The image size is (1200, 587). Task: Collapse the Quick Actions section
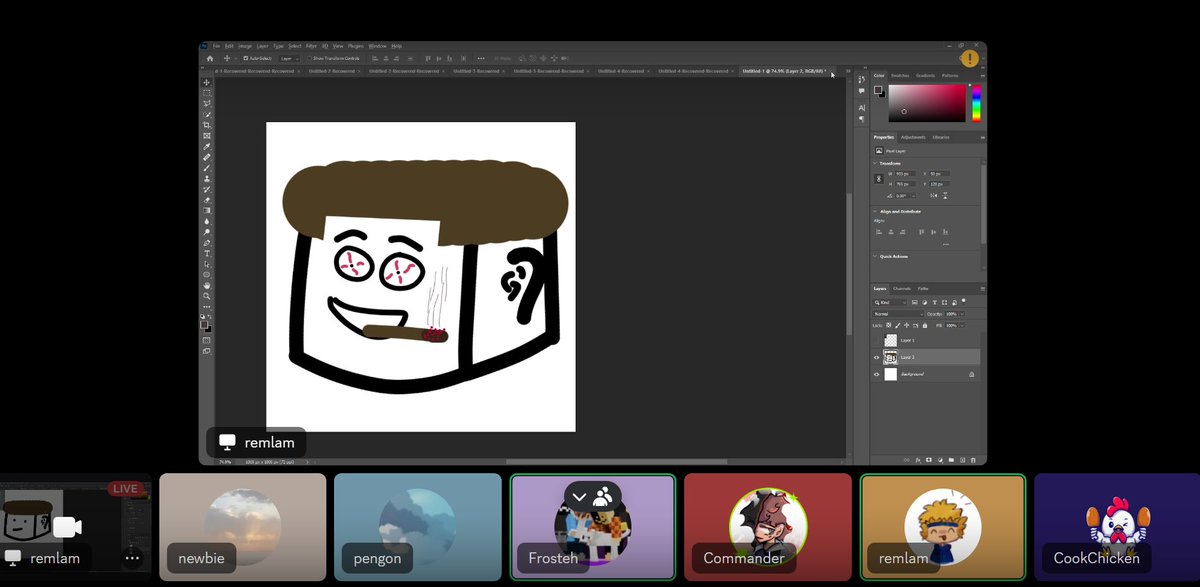[x=875, y=257]
